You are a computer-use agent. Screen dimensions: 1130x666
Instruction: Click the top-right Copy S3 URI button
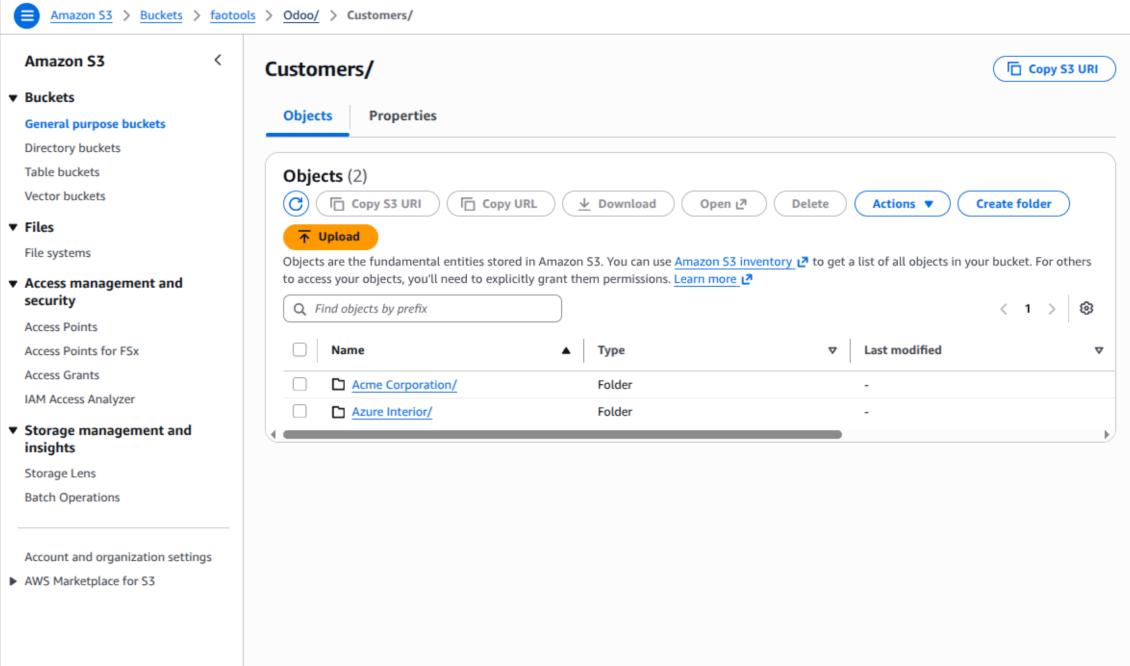tap(1054, 69)
